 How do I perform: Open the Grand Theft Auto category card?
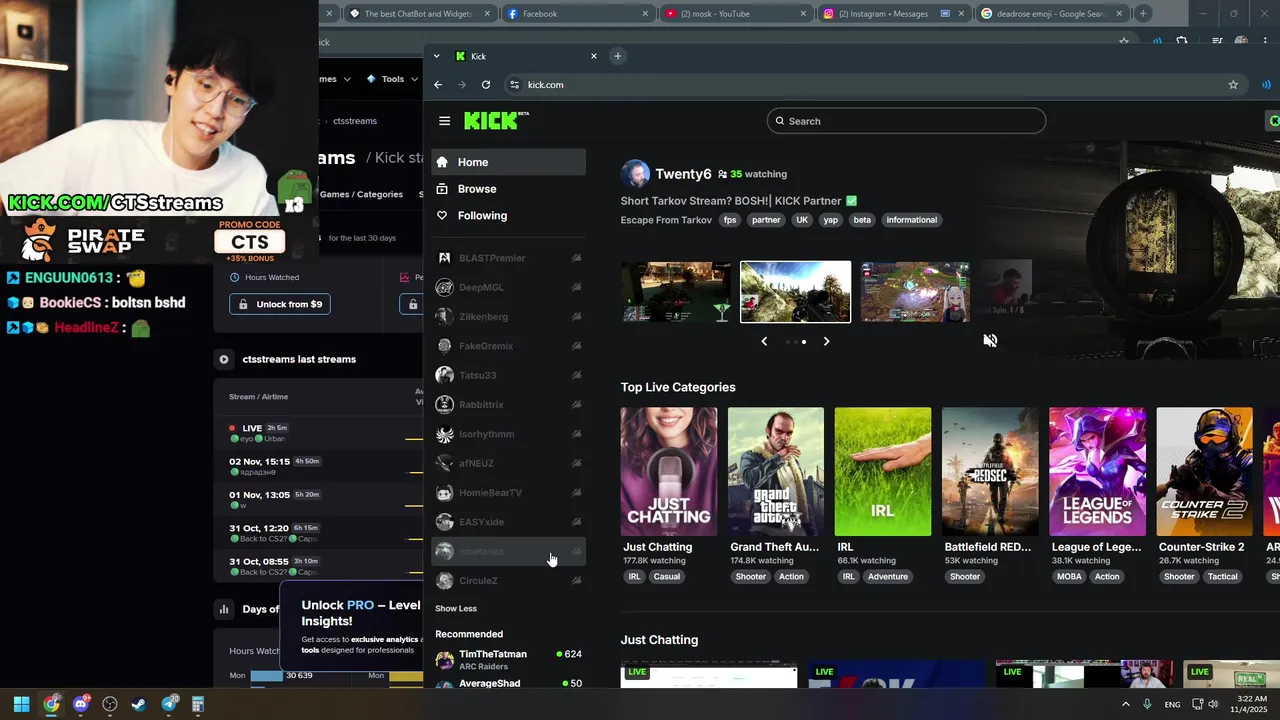[776, 471]
